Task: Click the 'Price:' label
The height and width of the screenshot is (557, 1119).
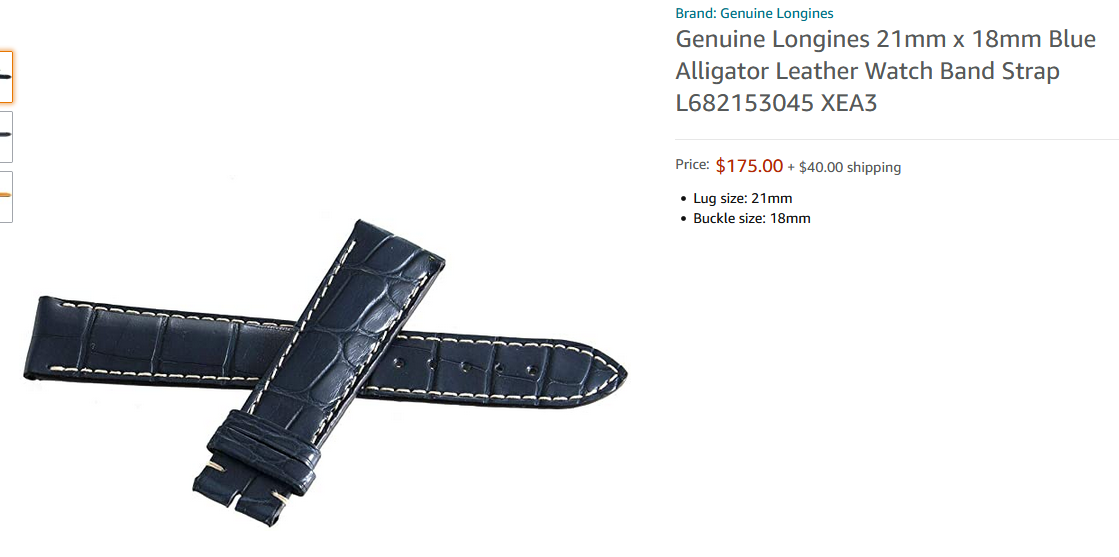Action: point(692,165)
